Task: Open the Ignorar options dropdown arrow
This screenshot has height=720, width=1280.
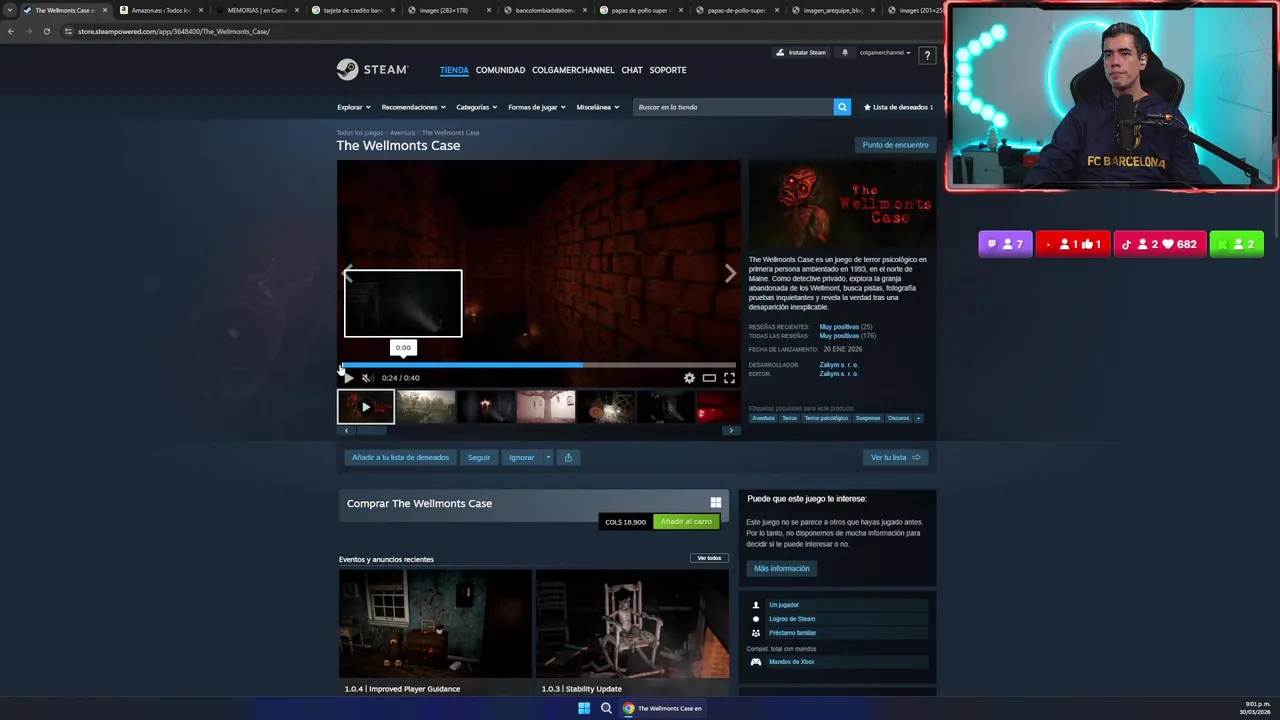Action: pyautogui.click(x=548, y=457)
